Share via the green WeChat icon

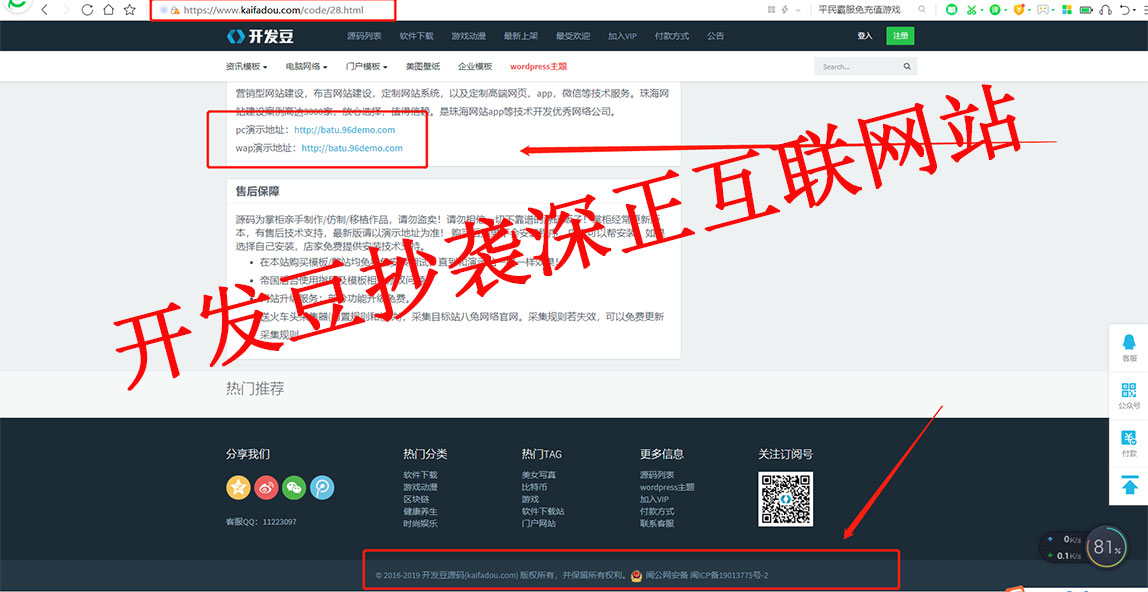pos(294,488)
